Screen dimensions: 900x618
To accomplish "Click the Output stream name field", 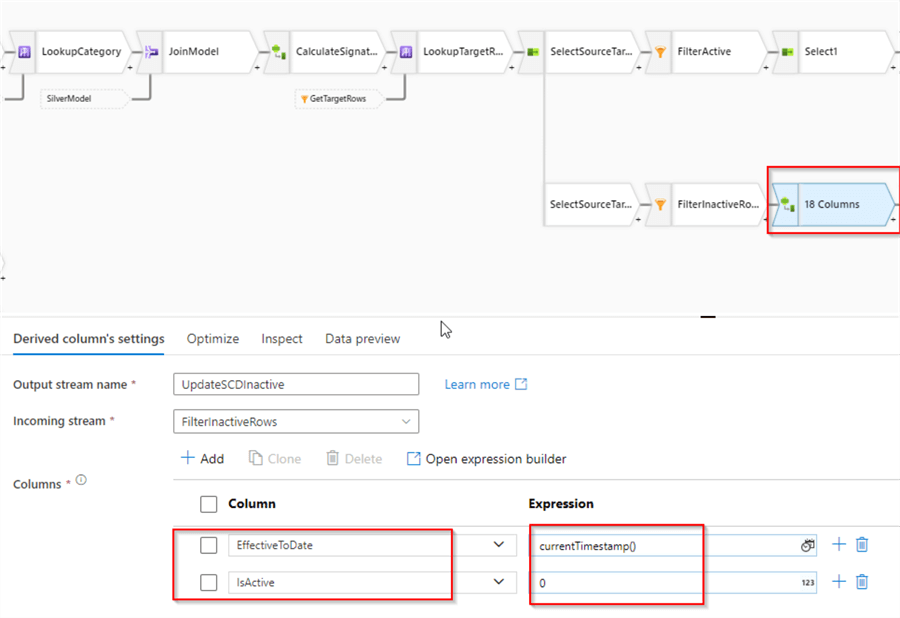I will (x=296, y=385).
